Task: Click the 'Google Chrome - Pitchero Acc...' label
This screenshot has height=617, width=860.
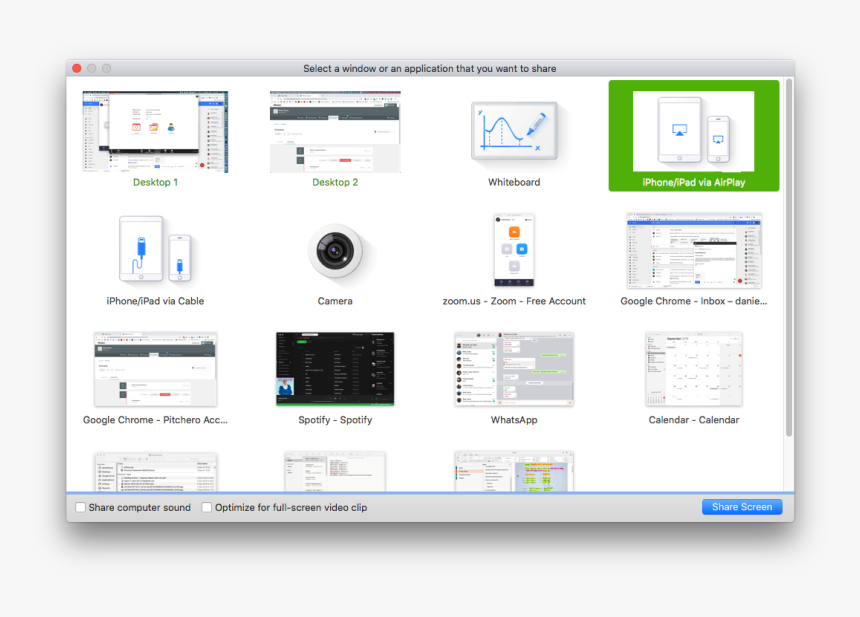Action: tap(155, 420)
